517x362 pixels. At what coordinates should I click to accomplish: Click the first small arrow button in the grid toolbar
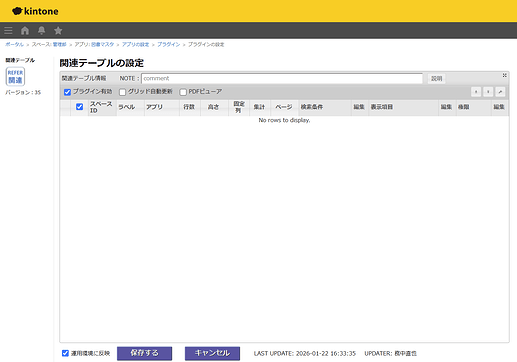pos(476,92)
